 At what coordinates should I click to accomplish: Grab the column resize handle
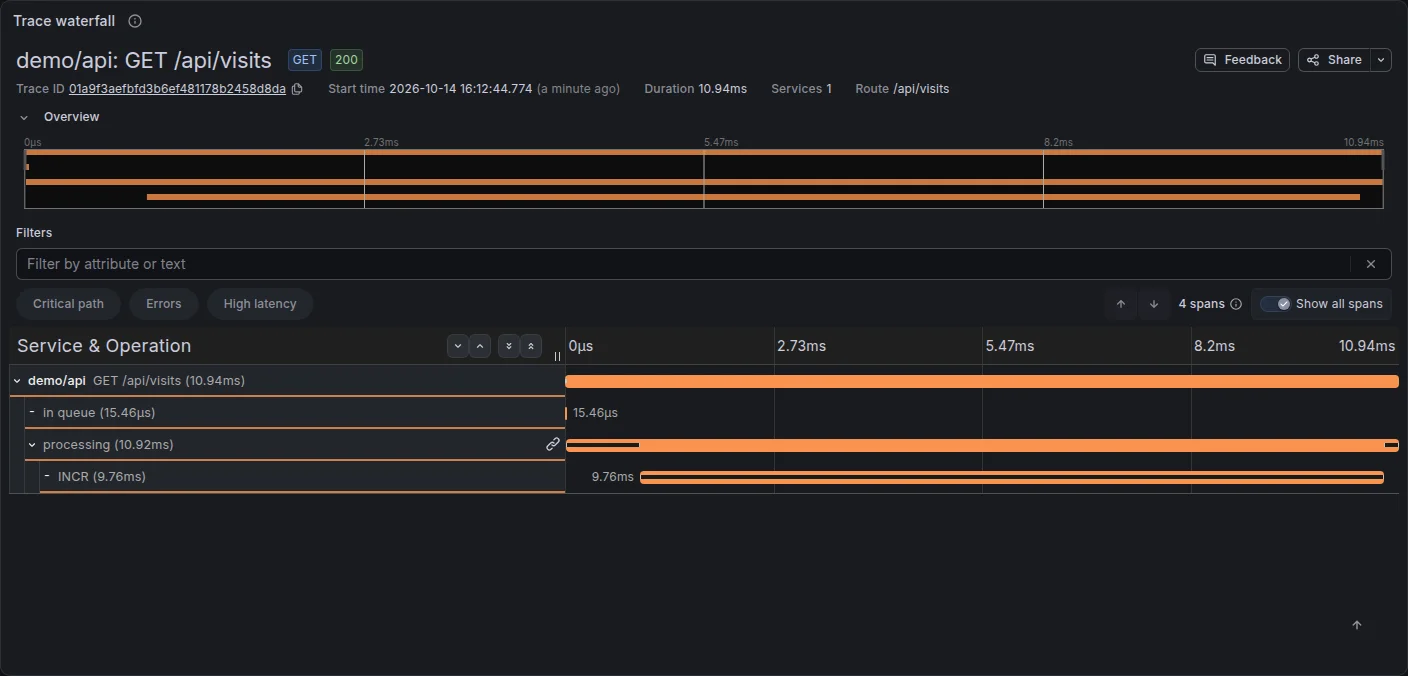pos(557,356)
